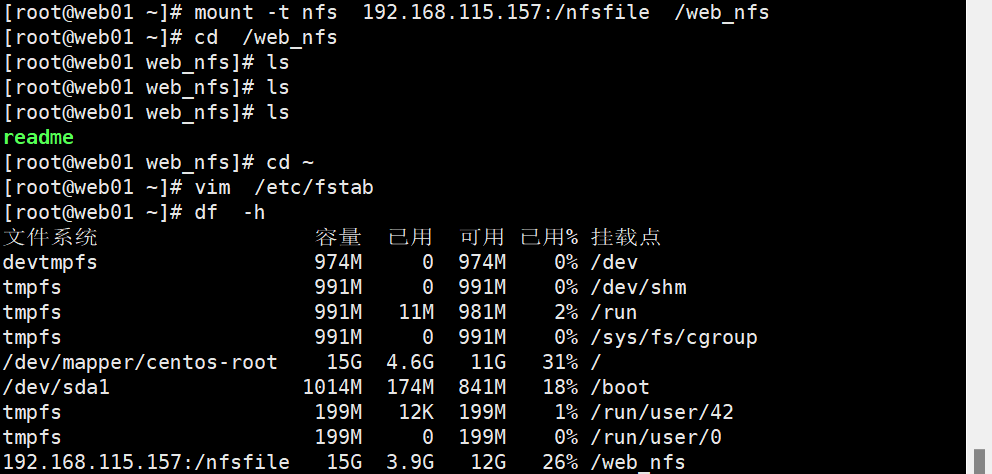The image size is (992, 474).
Task: Click the /dev/shm mount point text
Action: pos(638,287)
